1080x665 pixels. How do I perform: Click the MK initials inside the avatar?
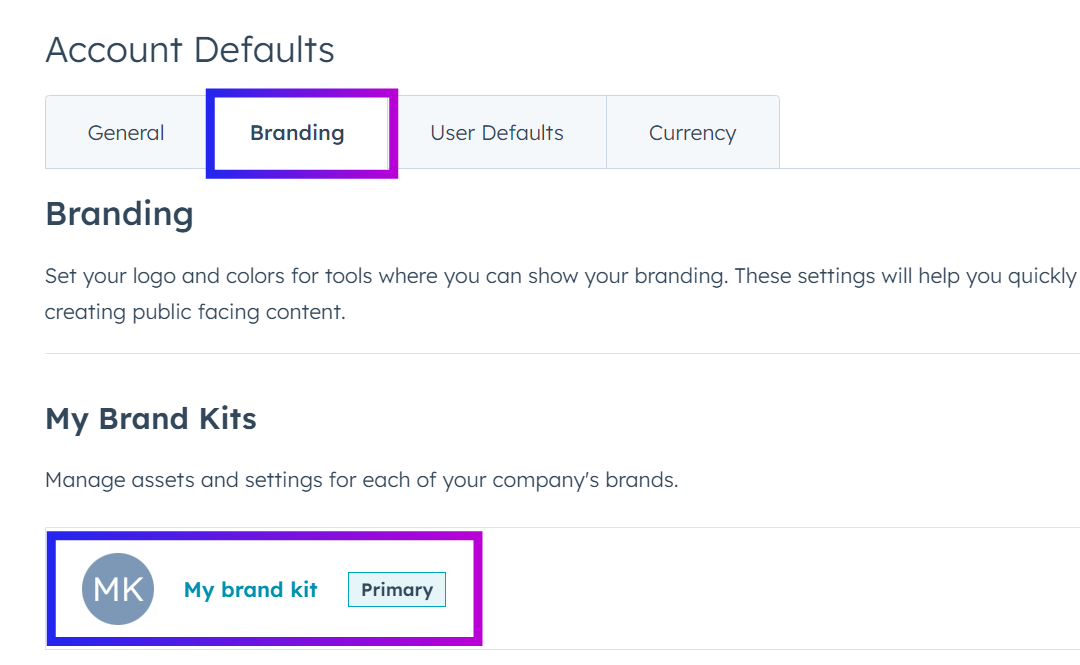[x=117, y=589]
